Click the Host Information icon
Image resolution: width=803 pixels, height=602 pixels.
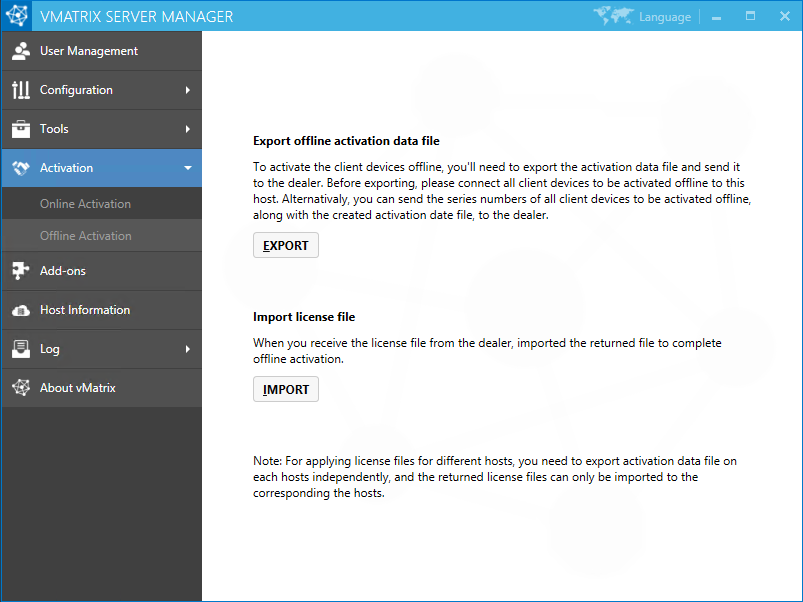click(x=21, y=310)
